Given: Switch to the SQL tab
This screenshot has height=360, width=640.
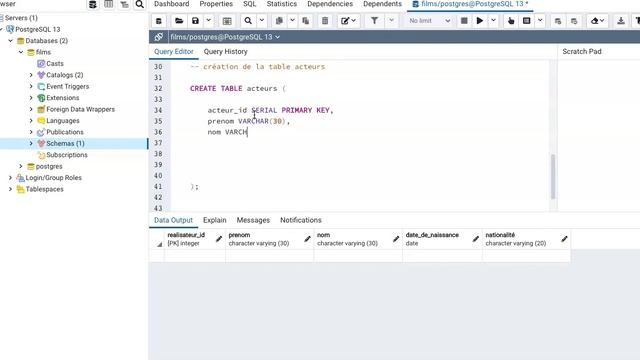Looking at the screenshot, I should click(x=249, y=4).
